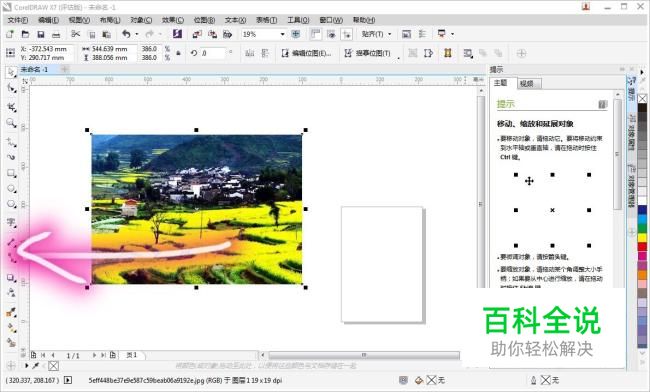Select the Connector tool
This screenshot has width=650, height=392.
[11, 258]
